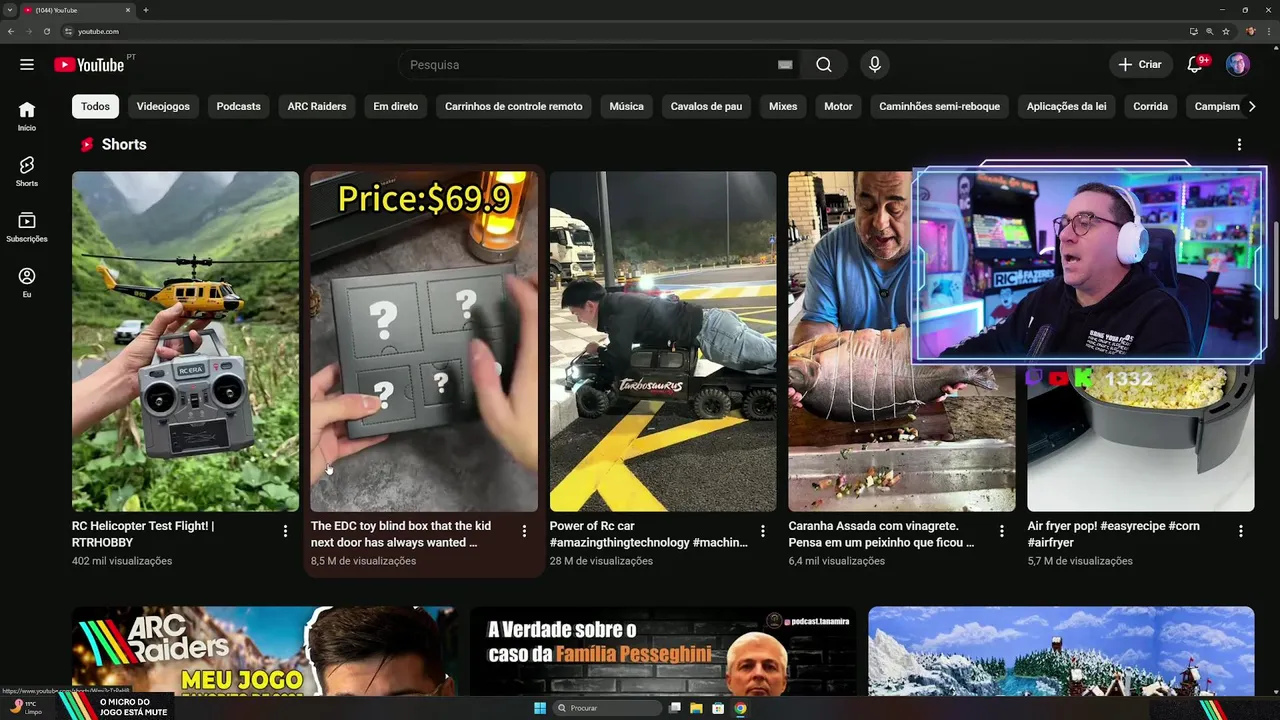Click the Criar button
1280x720 pixels.
[1141, 65]
